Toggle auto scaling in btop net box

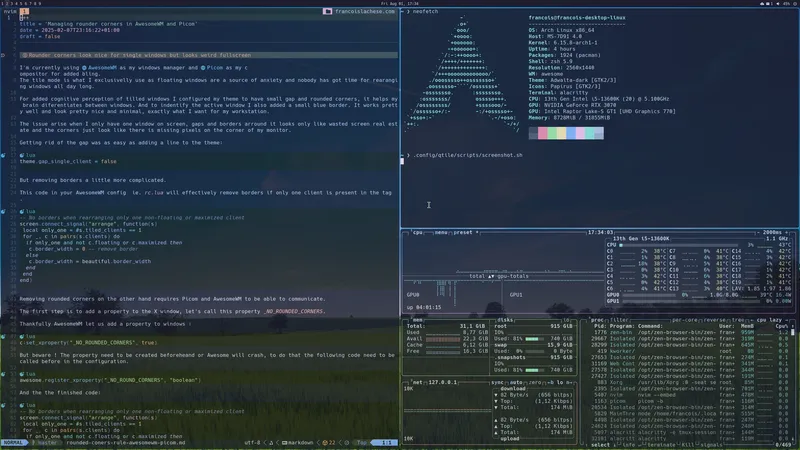[x=516, y=382]
